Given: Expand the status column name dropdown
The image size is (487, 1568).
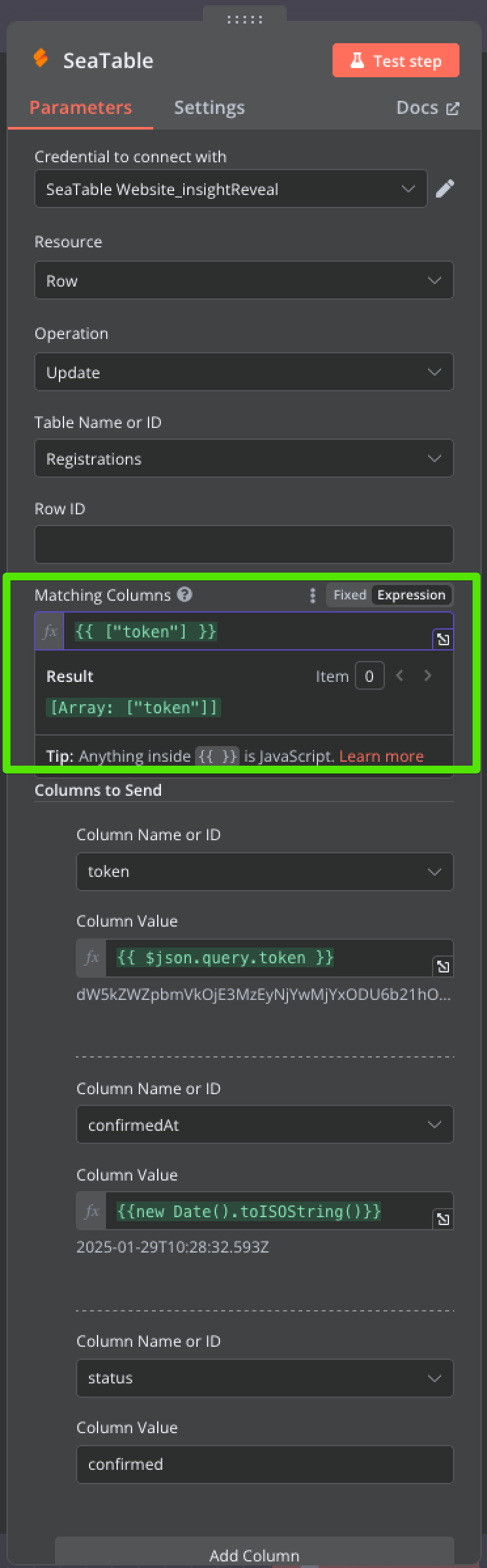Looking at the screenshot, I should 265,1378.
